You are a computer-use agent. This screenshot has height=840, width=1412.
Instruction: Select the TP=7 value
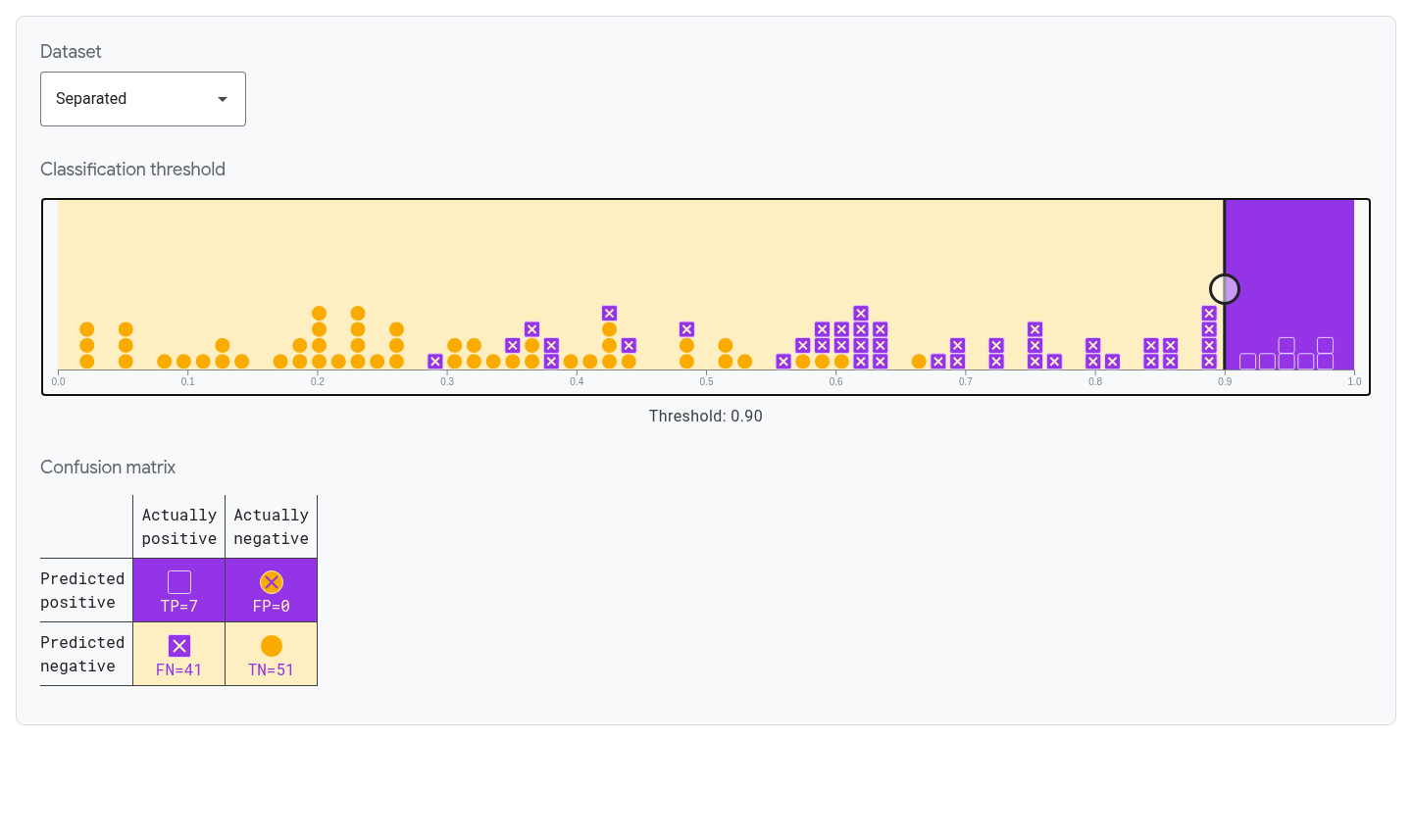click(179, 607)
